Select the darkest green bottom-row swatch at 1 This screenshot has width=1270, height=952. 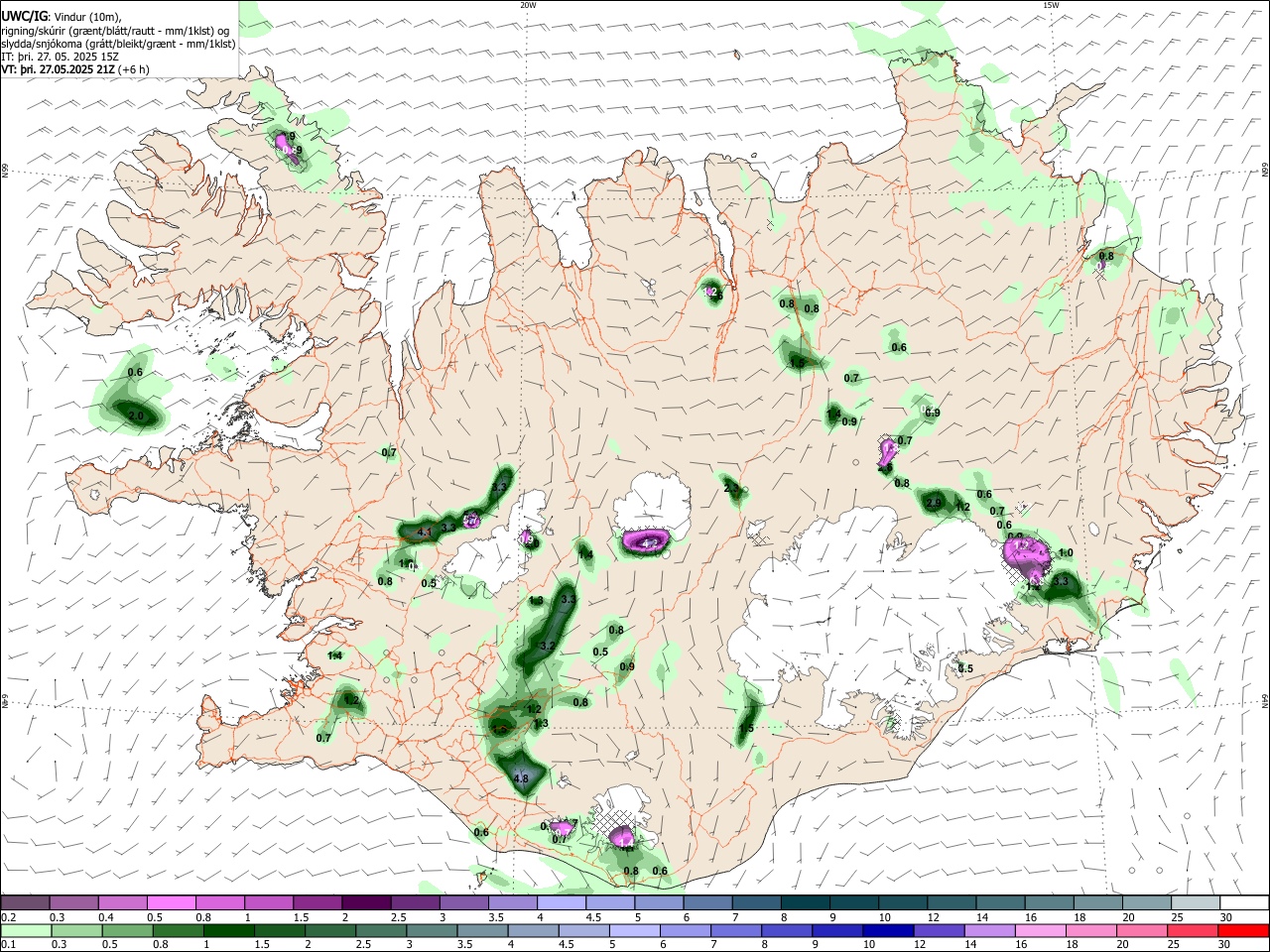tap(227, 930)
